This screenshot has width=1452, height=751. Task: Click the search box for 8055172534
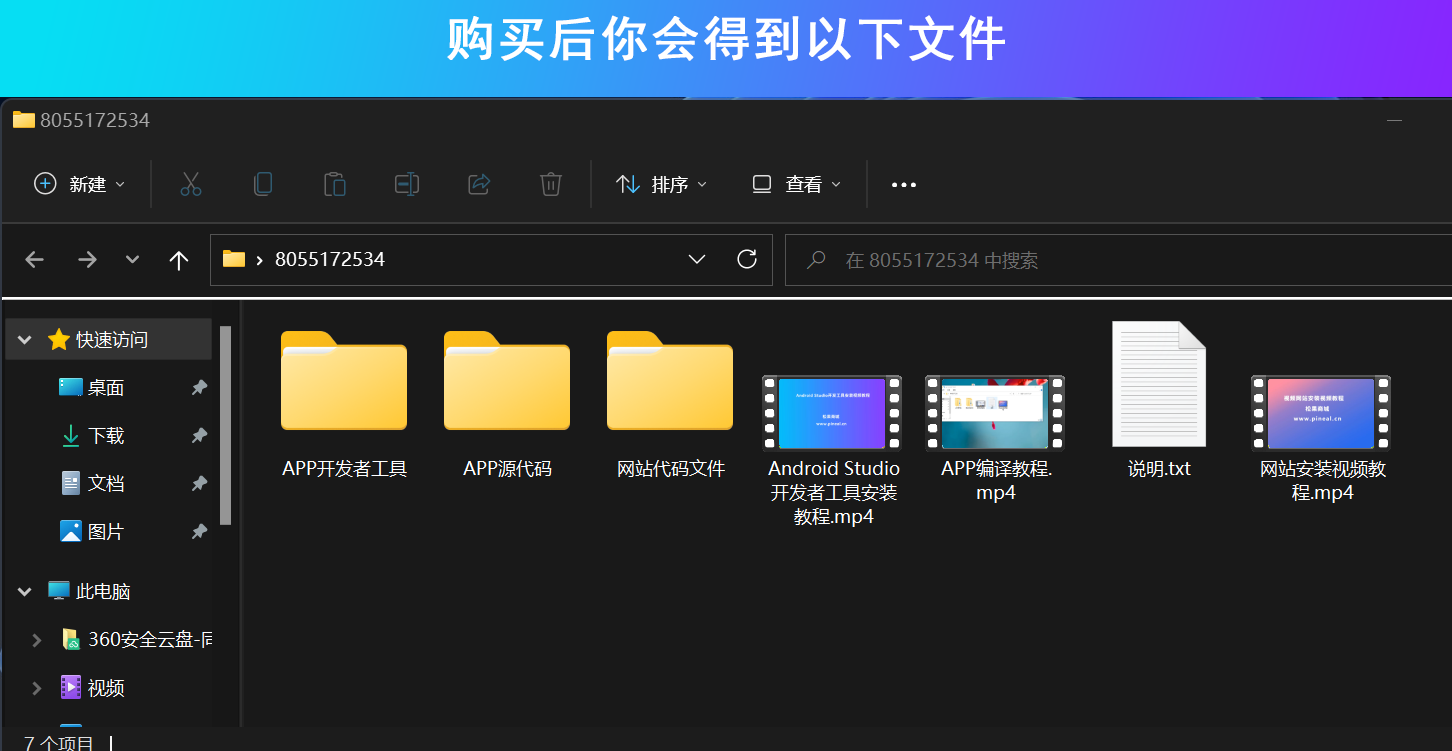(1118, 260)
